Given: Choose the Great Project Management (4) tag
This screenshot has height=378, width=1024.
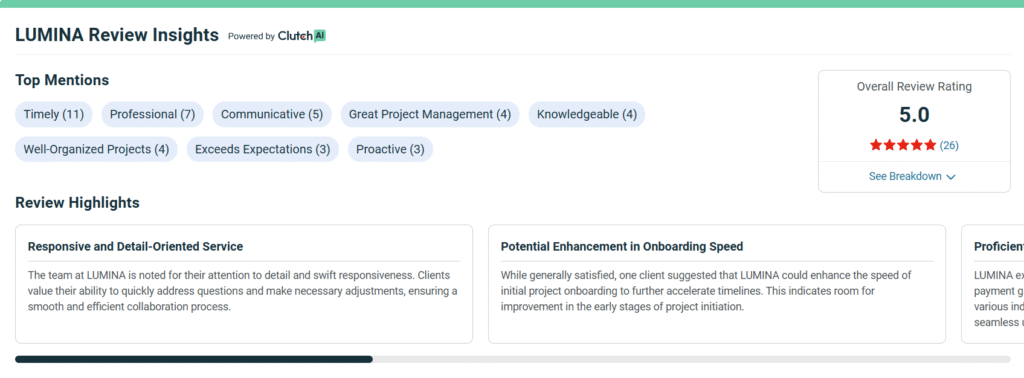Looking at the screenshot, I should pyautogui.click(x=430, y=114).
